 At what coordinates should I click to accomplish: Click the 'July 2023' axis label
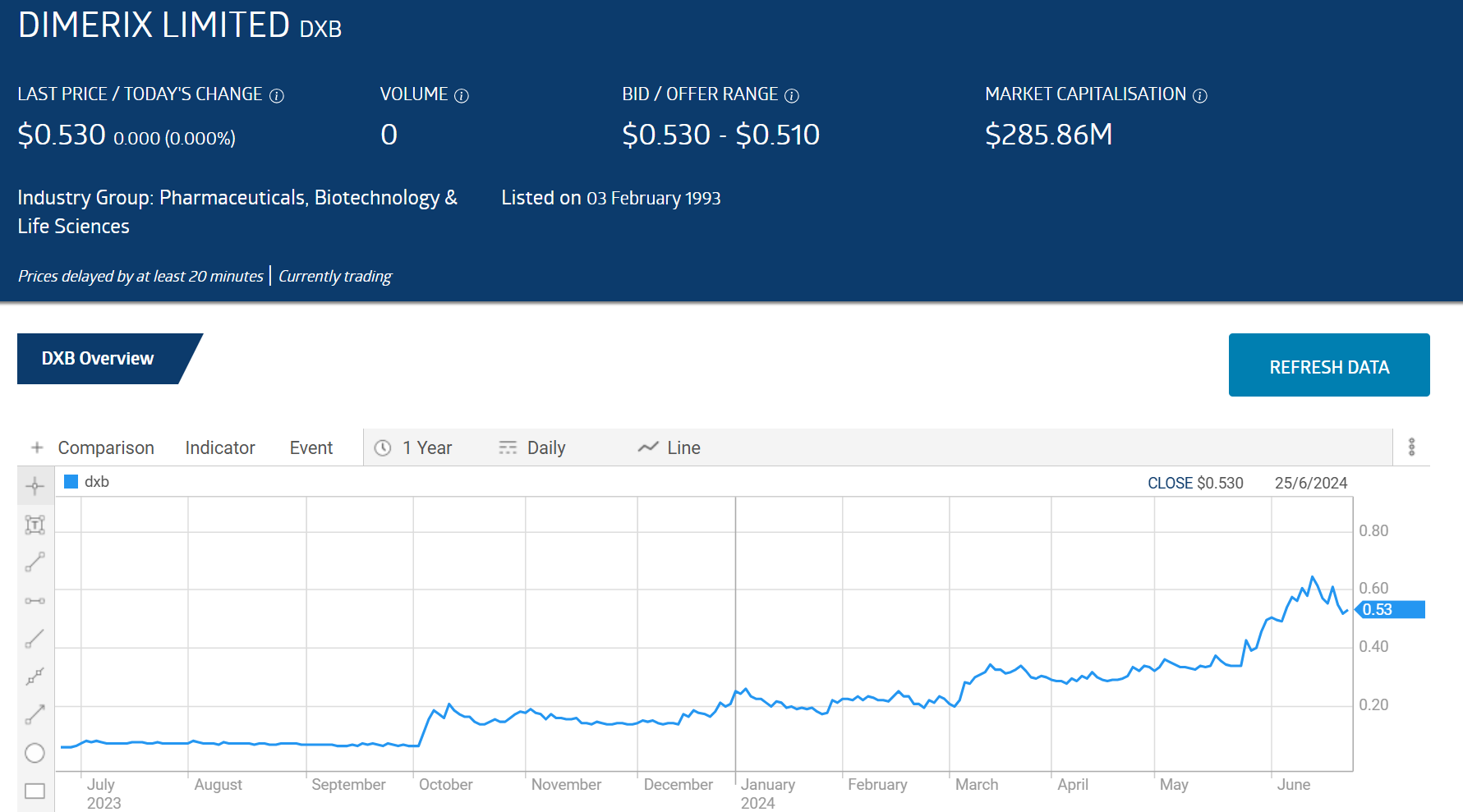pos(104,793)
